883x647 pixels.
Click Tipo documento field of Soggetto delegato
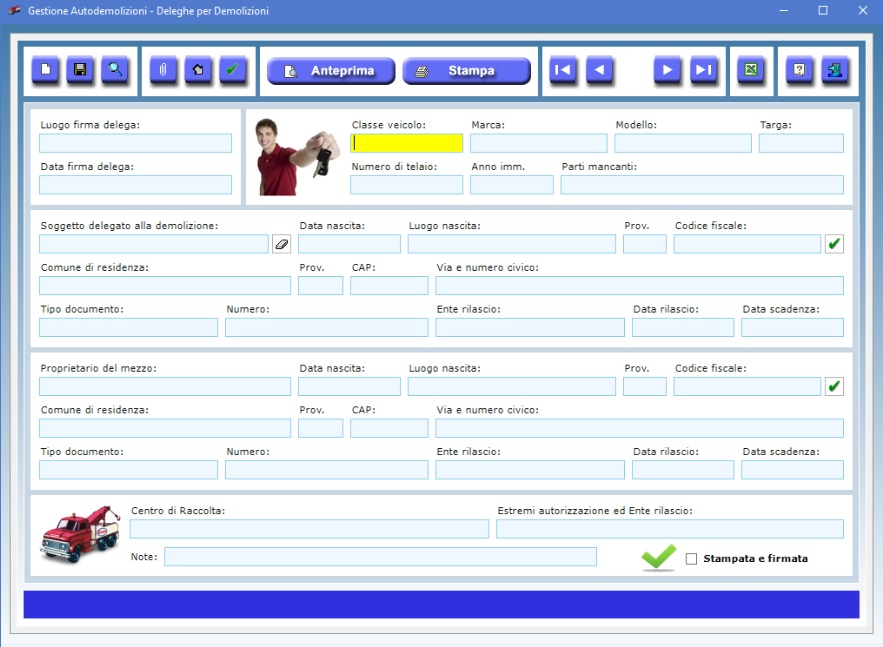pos(128,327)
